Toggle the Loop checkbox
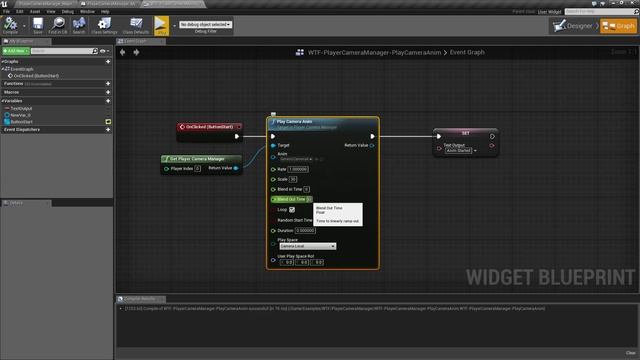Viewport: 640px width, 360px height. (292, 209)
